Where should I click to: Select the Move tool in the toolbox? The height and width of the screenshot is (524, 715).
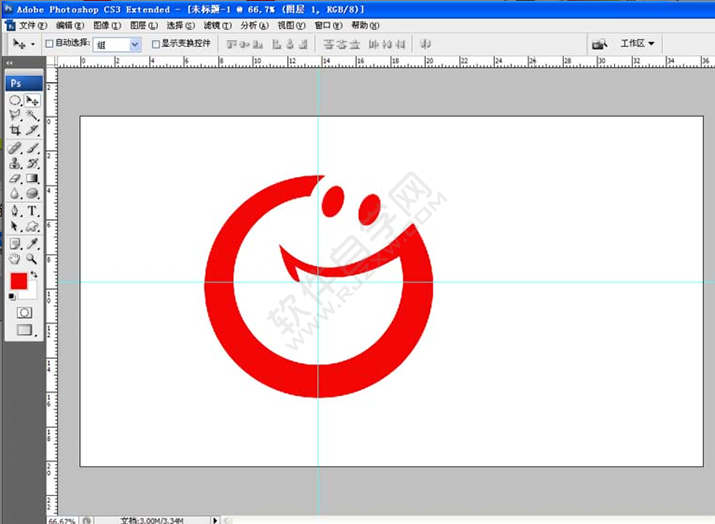(x=32, y=101)
